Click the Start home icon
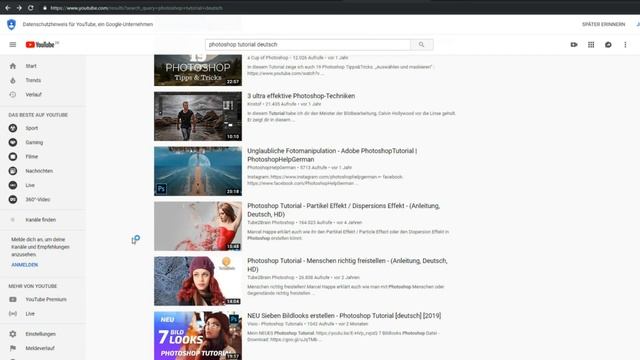This screenshot has width=640, height=360. 13,66
